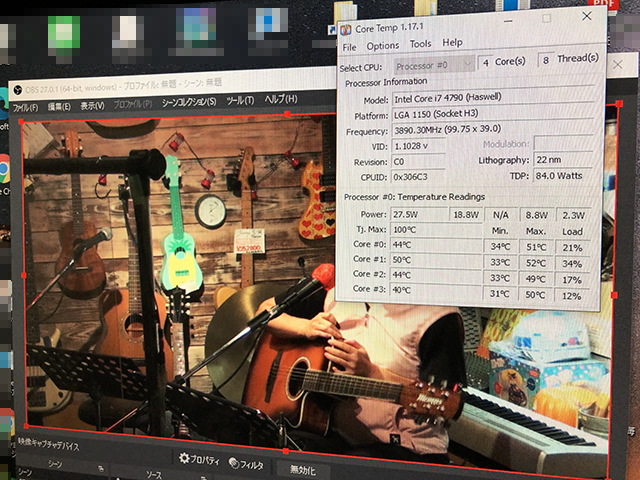Click the Platform field LGA 1150
Screen dimensions: 640x480
(493, 113)
